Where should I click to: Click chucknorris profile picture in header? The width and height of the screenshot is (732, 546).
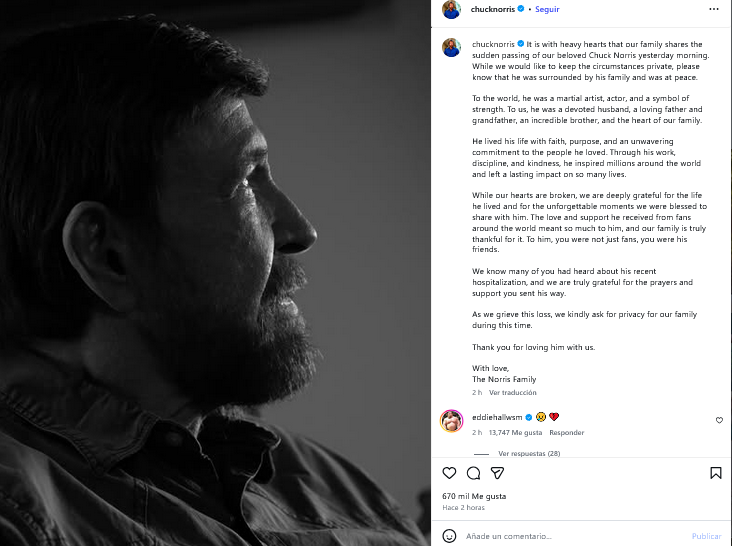(x=451, y=9)
